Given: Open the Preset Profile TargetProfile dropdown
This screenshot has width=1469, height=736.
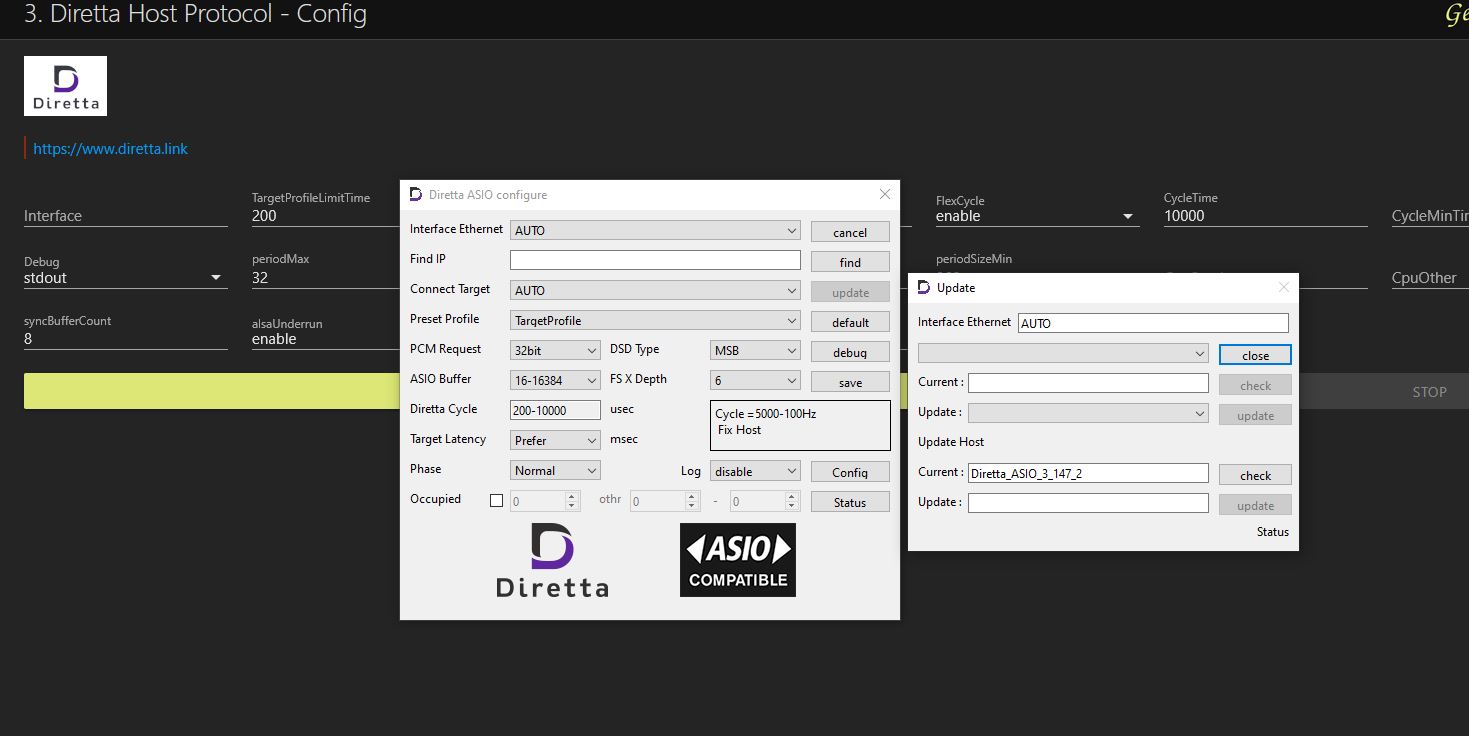Looking at the screenshot, I should pos(655,320).
